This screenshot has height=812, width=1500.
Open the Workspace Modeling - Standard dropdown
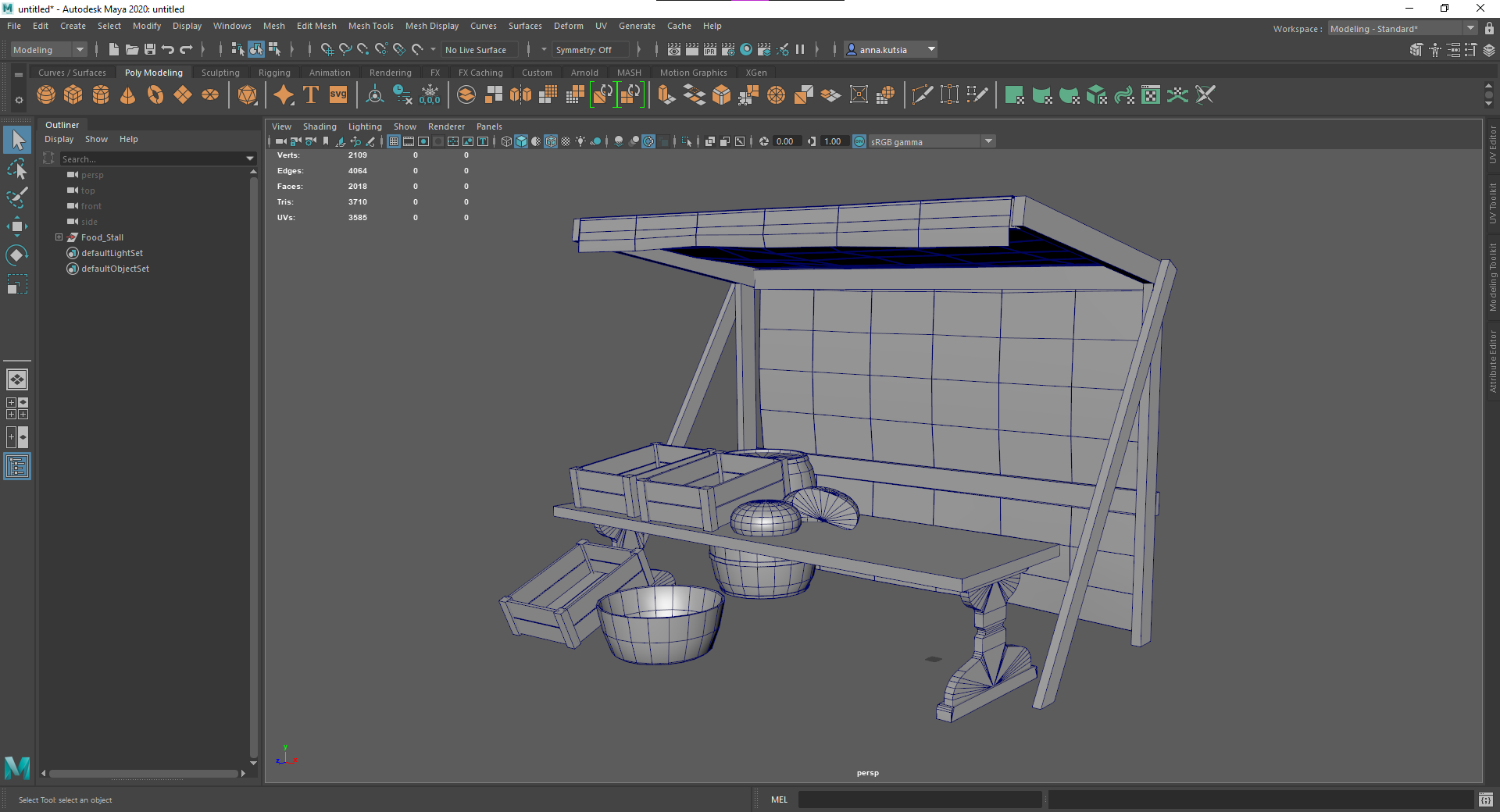coord(1402,29)
